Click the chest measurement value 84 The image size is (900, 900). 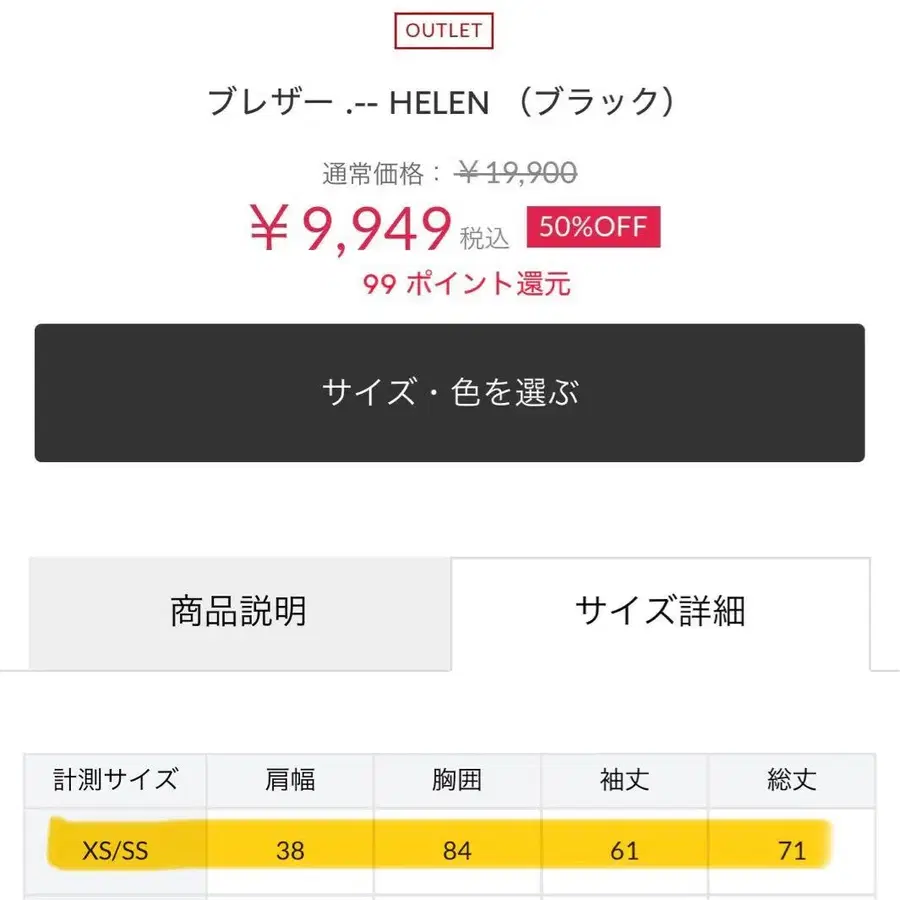click(x=457, y=850)
